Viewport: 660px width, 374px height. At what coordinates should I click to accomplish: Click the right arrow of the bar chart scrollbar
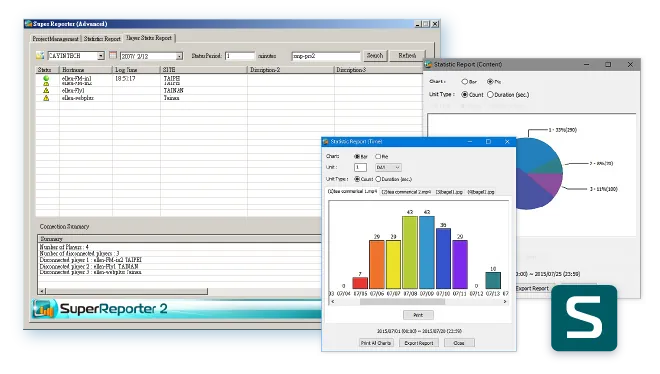pyautogui.click(x=505, y=302)
